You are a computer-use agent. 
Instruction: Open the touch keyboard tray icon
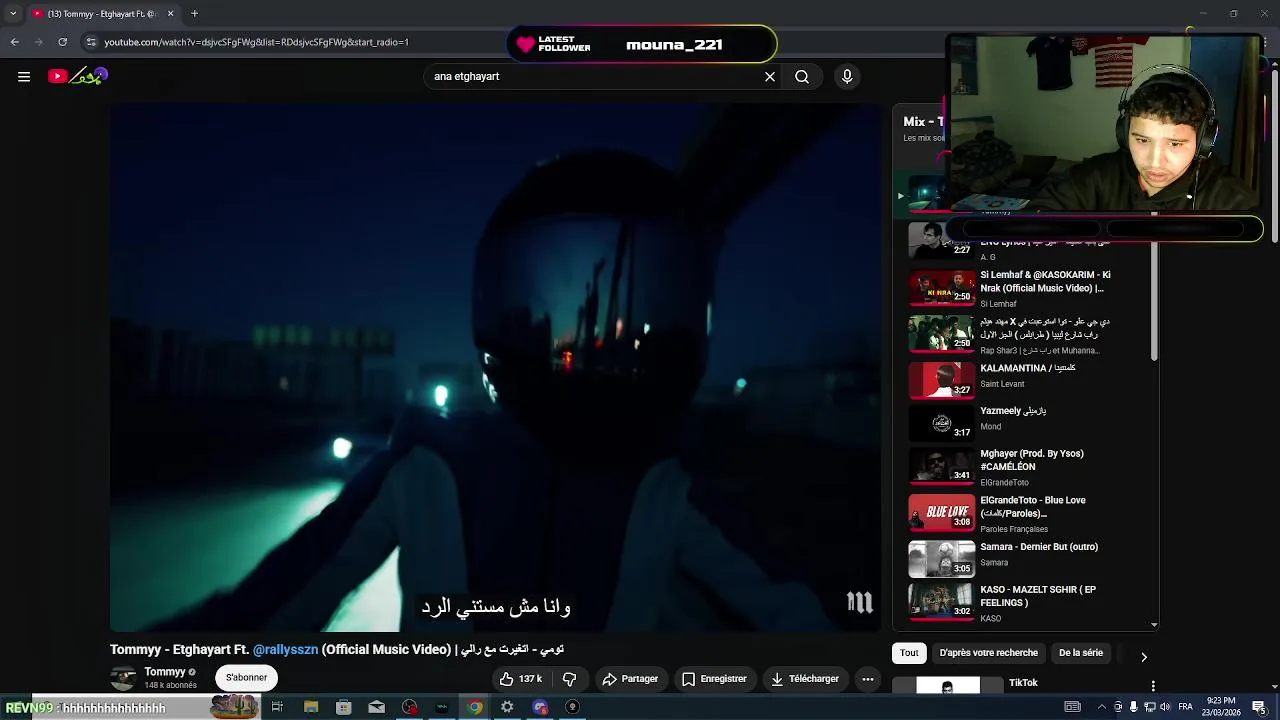coord(1072,707)
